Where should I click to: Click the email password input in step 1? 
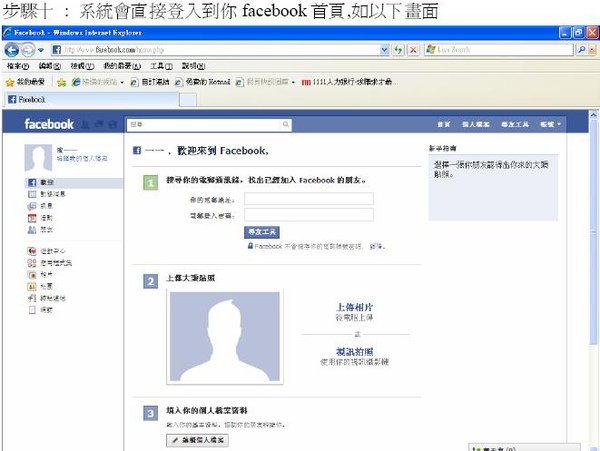tap(309, 215)
